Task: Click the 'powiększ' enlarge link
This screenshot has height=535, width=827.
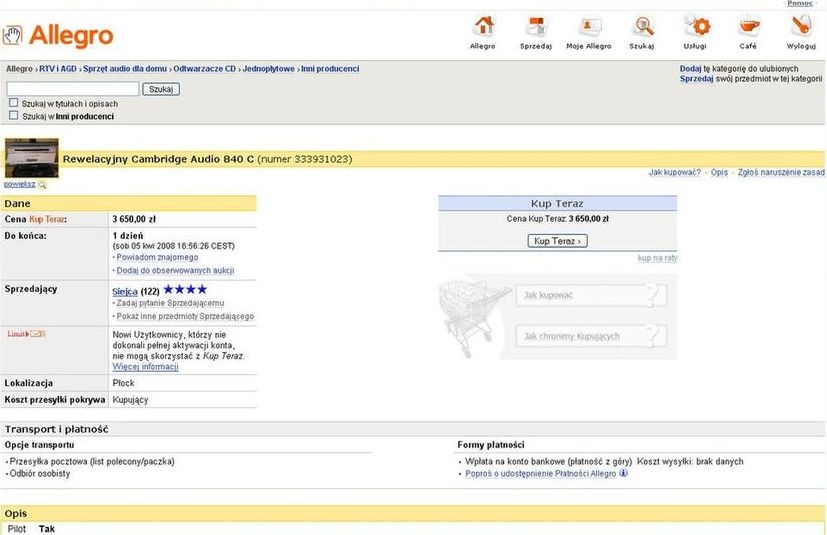Action: [20, 184]
